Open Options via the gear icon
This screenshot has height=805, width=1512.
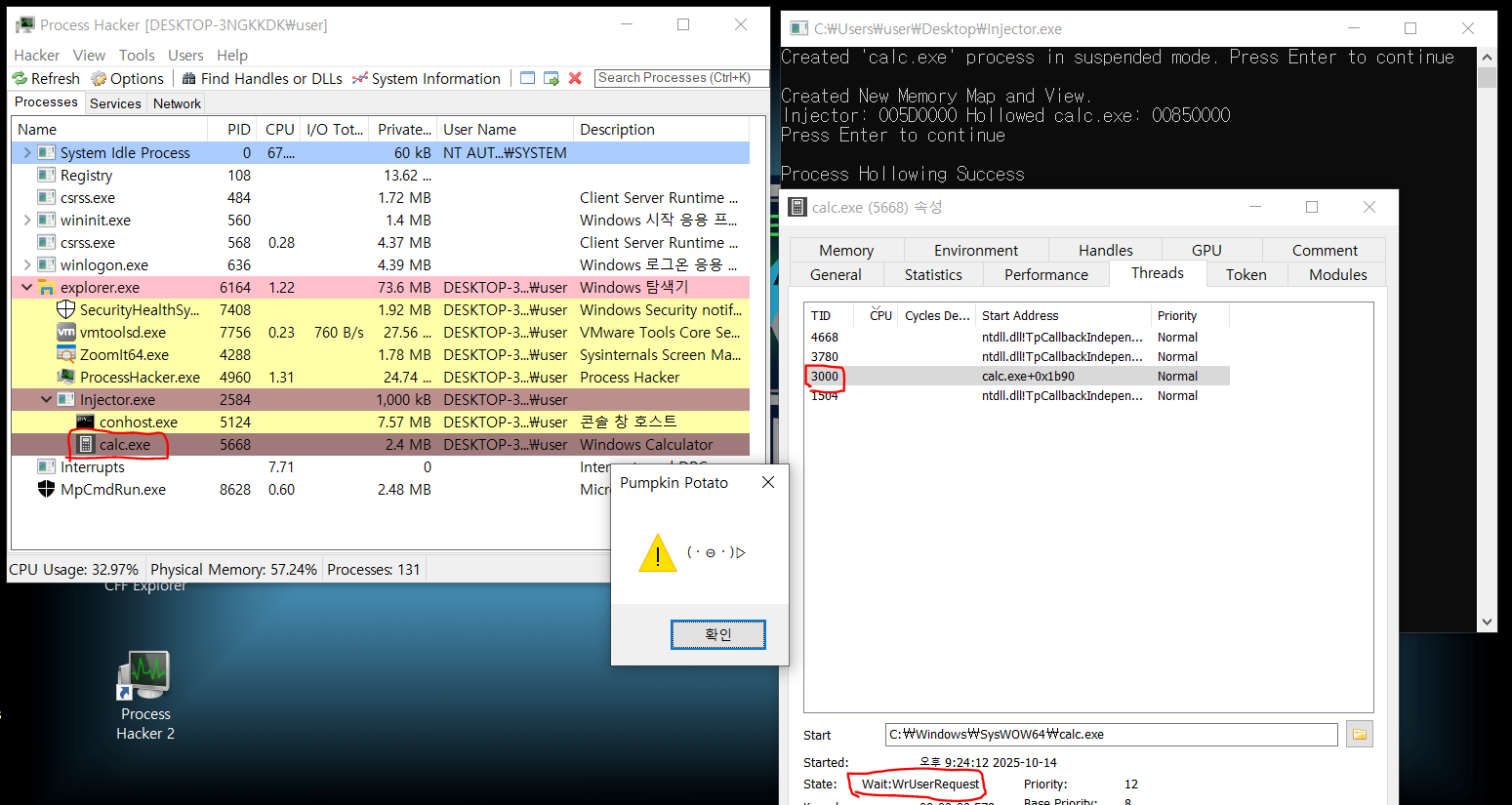click(99, 78)
